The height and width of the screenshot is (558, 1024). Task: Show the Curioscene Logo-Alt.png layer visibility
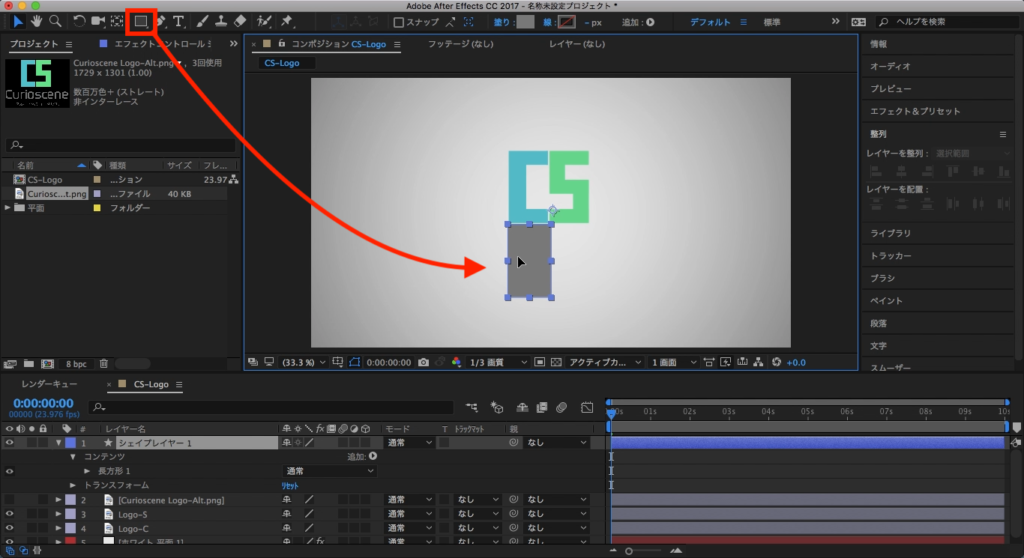click(9, 499)
